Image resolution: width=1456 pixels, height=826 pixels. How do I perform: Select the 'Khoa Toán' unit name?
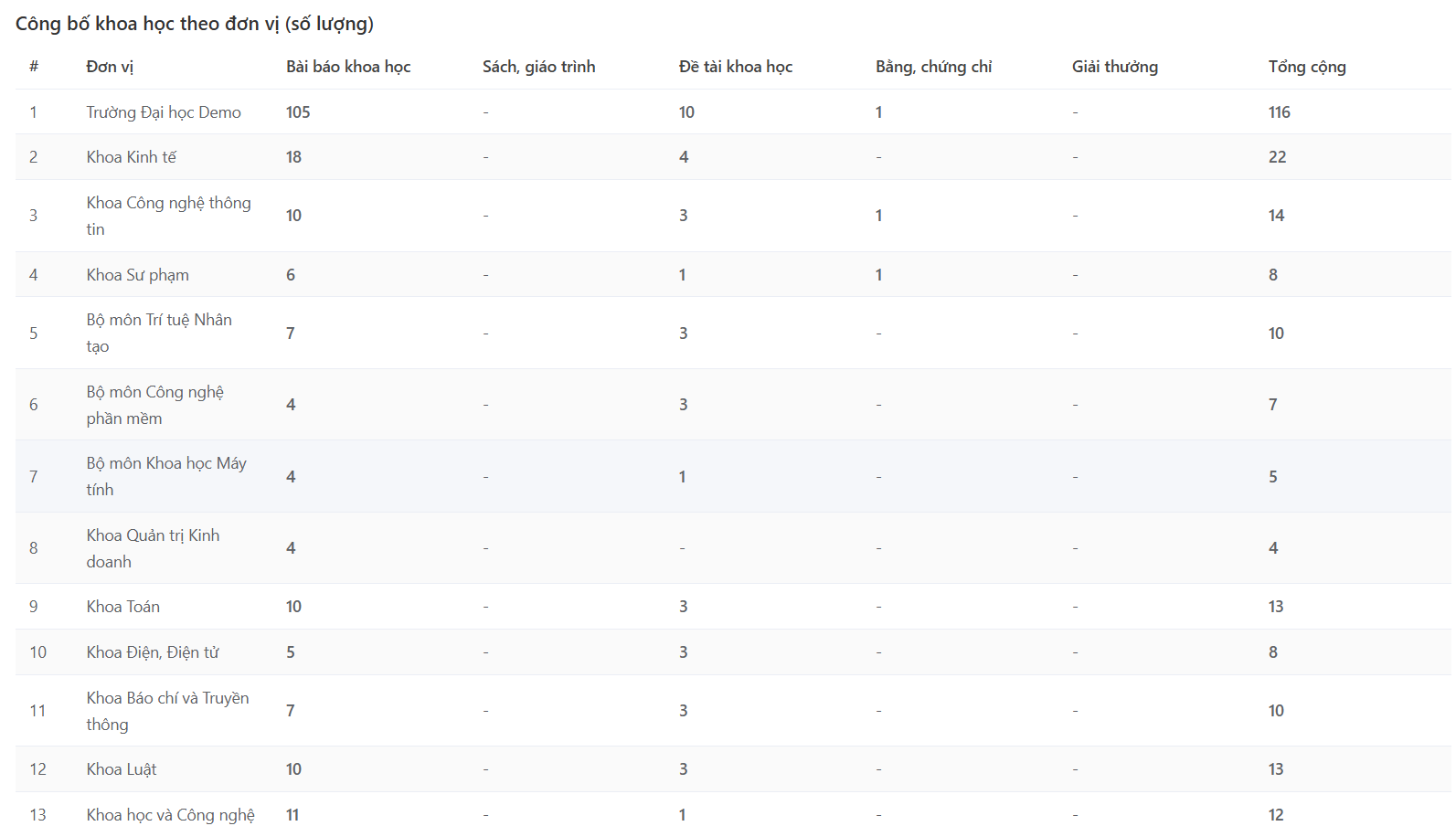coord(122,607)
